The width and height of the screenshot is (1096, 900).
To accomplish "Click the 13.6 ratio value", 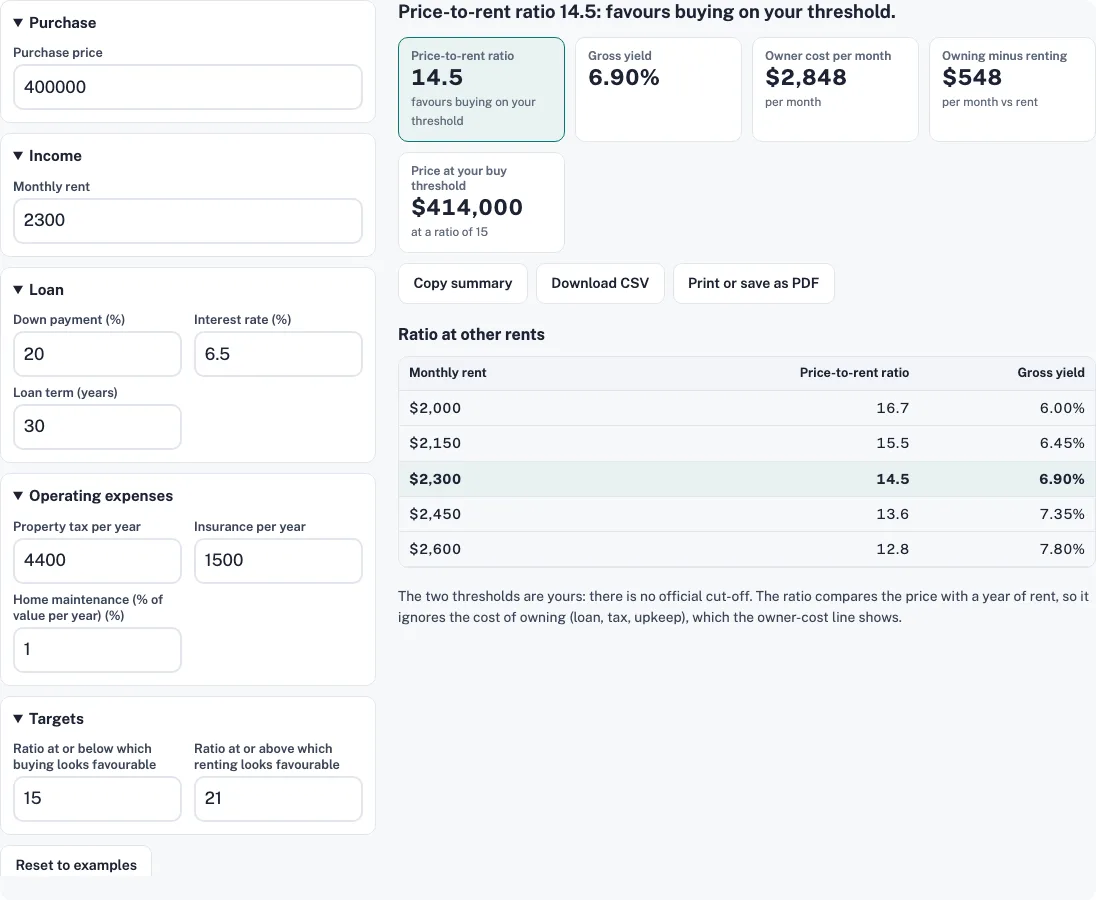I will pos(893,514).
